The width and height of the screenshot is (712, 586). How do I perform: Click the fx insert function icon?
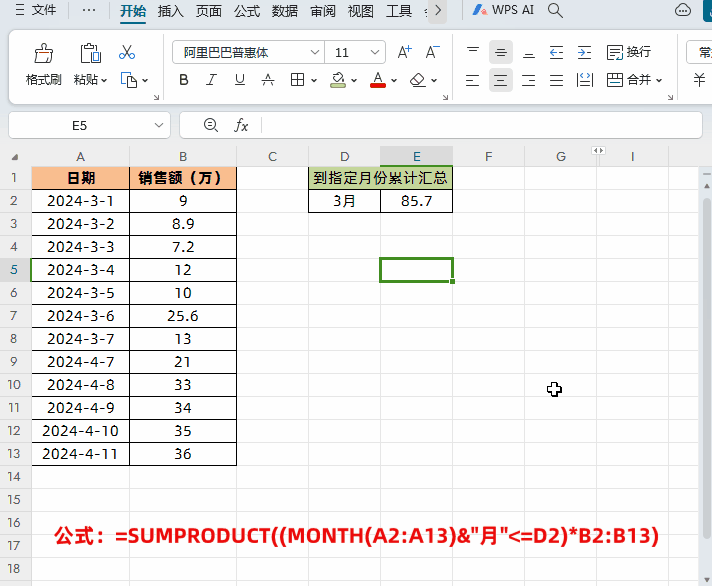click(241, 125)
